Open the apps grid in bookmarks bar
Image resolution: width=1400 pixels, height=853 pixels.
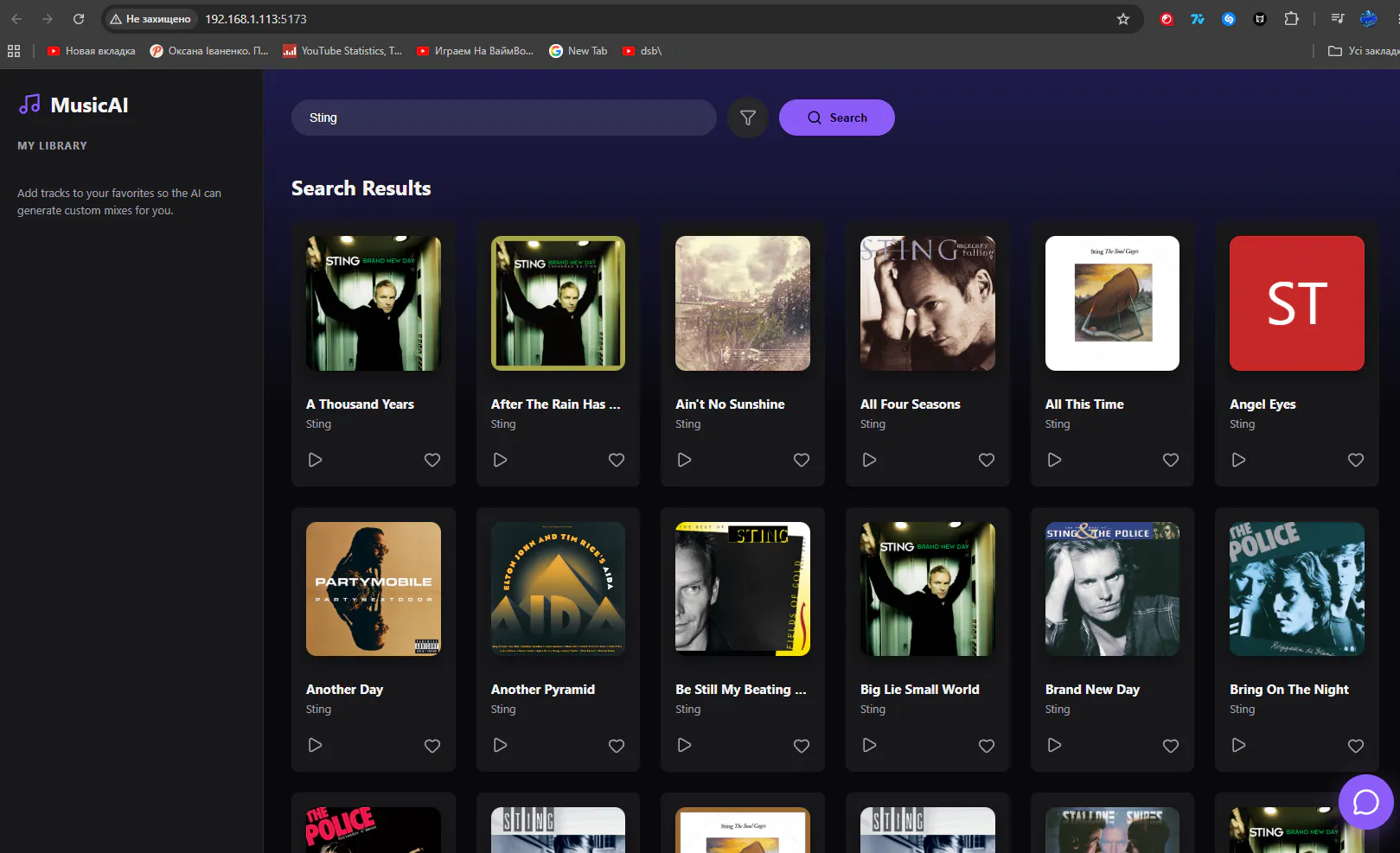14,51
